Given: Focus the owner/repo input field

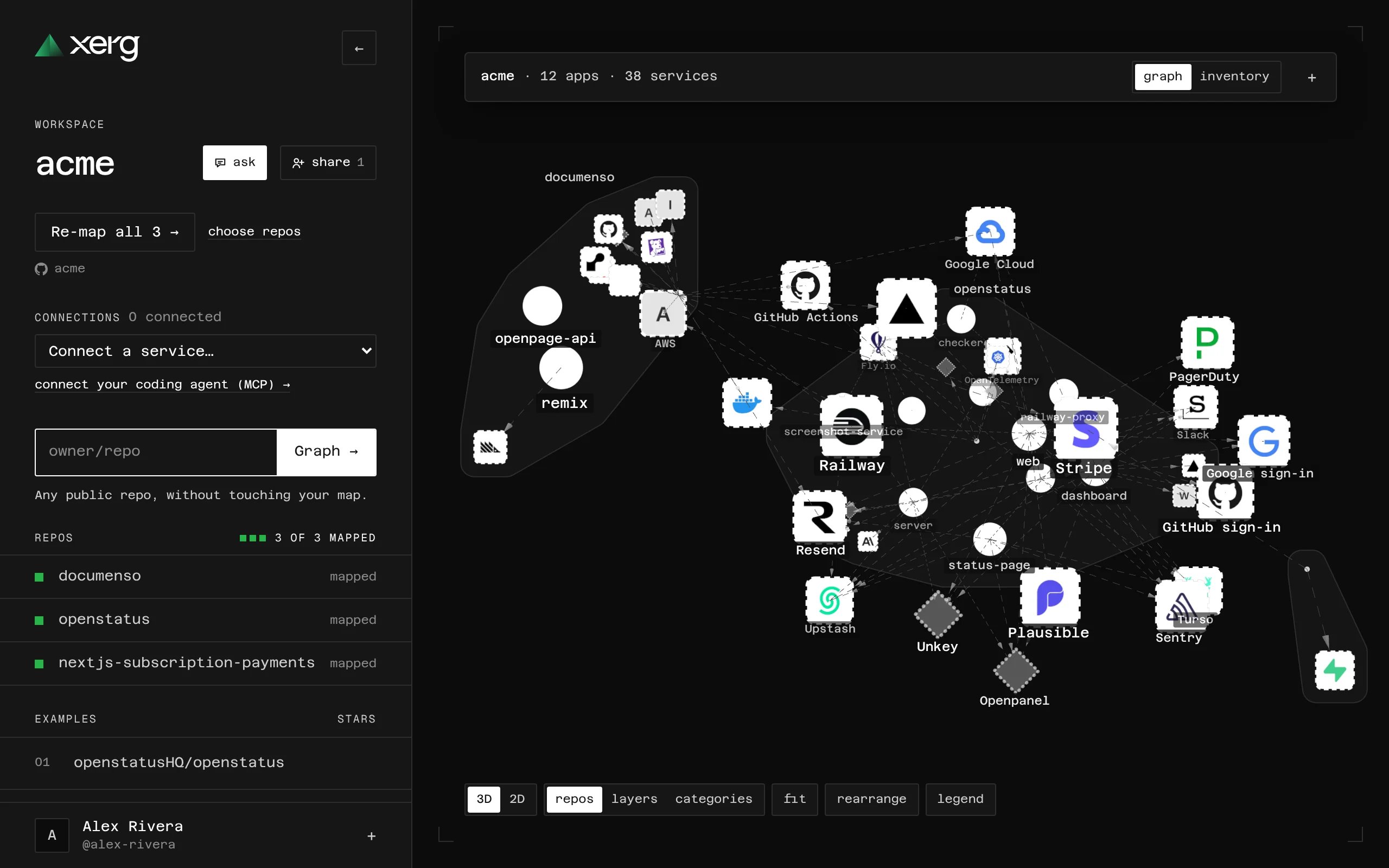Looking at the screenshot, I should tap(156, 452).
